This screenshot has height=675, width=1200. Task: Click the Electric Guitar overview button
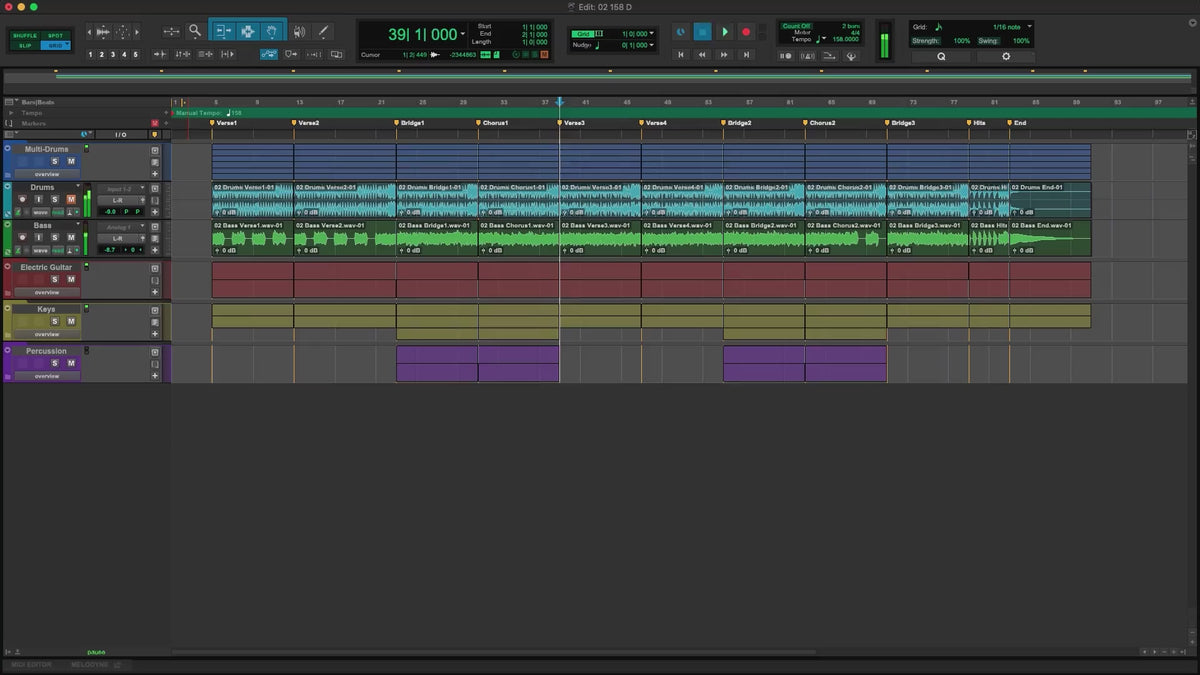click(x=47, y=293)
